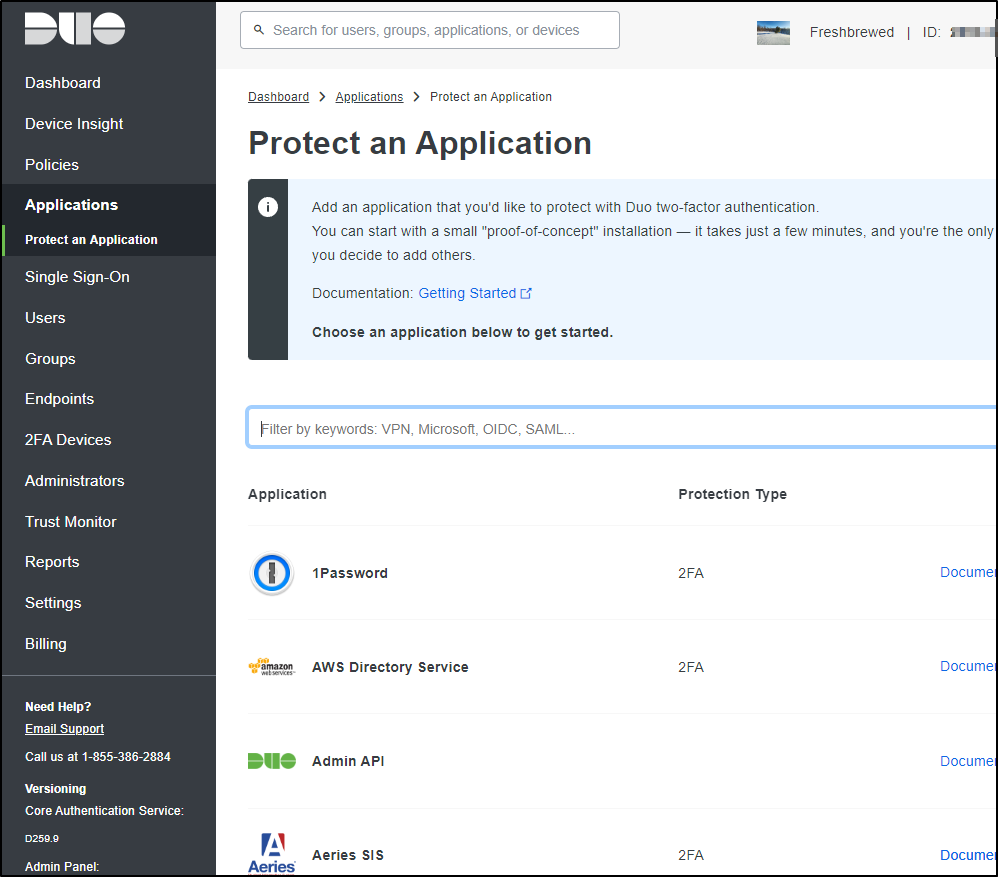Click the 1Password application name

click(349, 573)
